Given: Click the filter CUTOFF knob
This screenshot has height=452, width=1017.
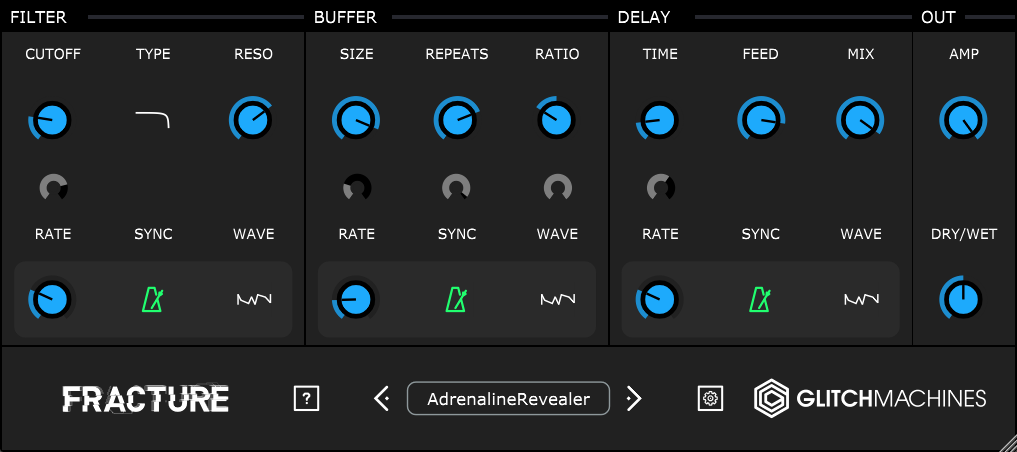Looking at the screenshot, I should pos(52,120).
